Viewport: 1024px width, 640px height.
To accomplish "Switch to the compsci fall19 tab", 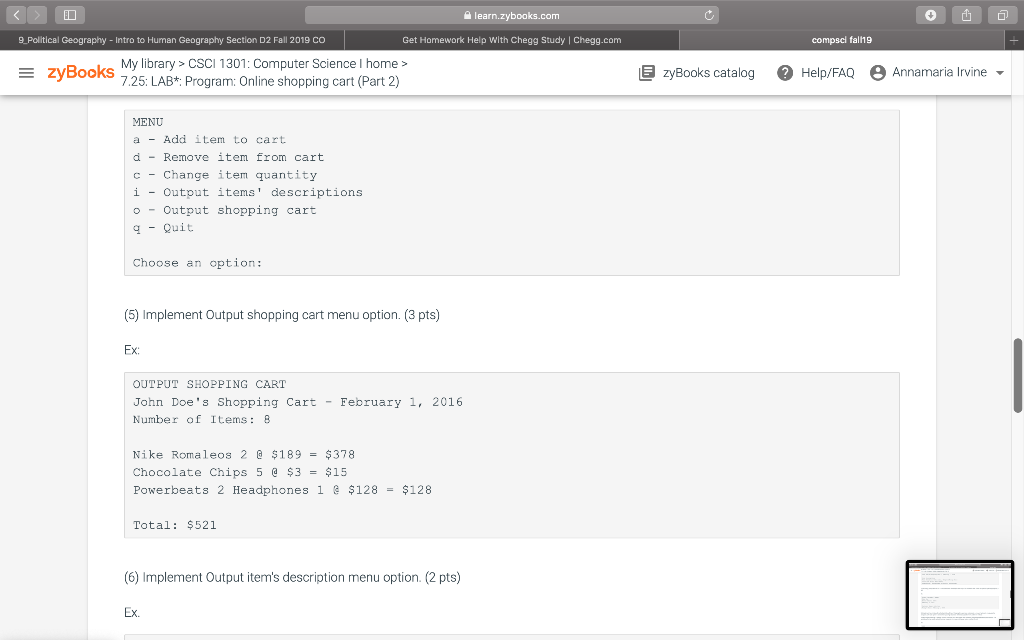I will [842, 38].
